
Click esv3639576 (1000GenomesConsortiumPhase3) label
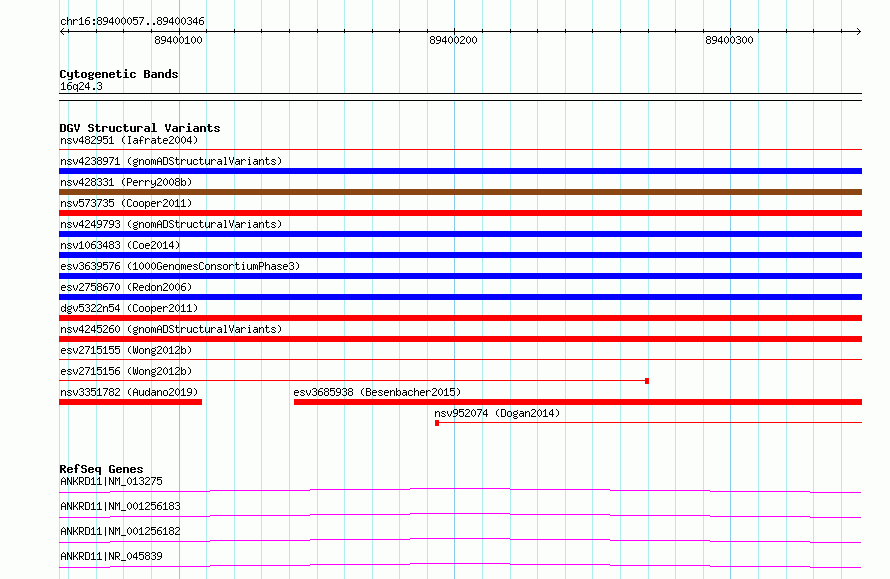pos(180,266)
